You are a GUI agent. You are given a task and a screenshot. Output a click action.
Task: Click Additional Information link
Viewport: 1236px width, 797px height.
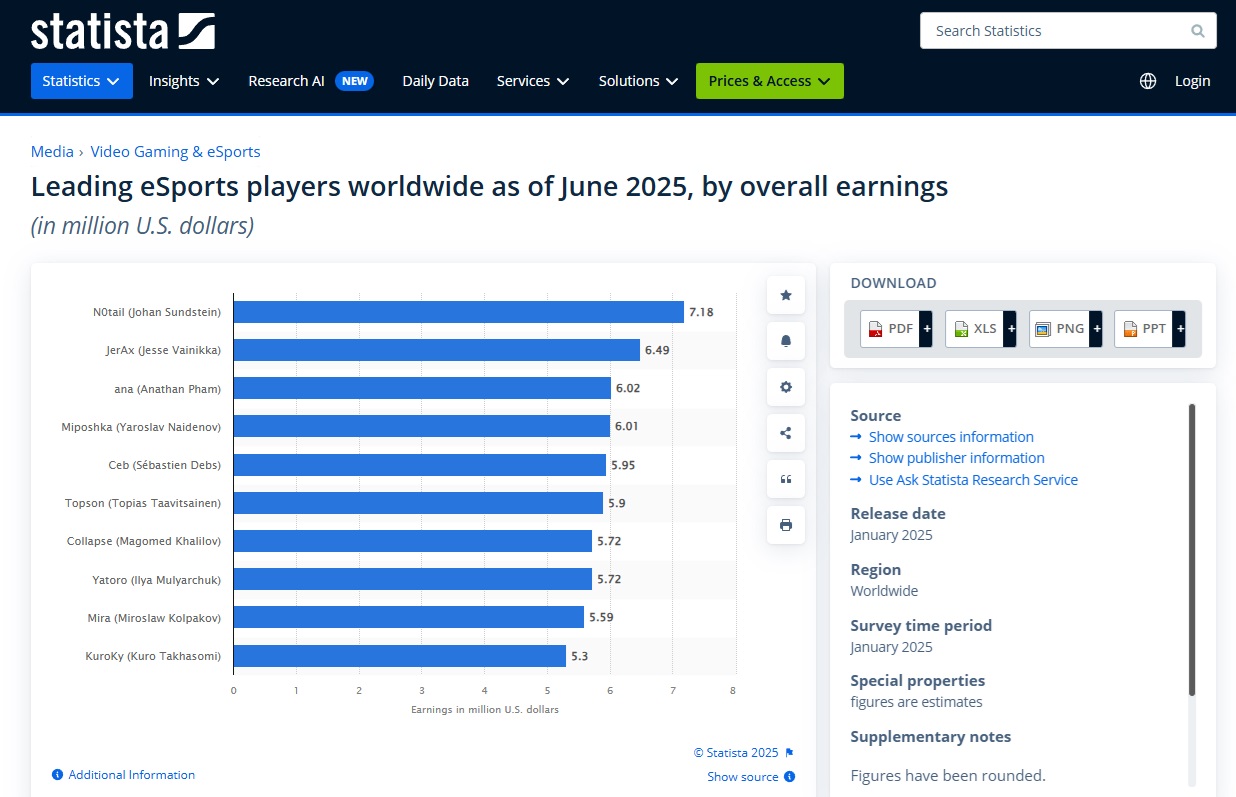[132, 775]
